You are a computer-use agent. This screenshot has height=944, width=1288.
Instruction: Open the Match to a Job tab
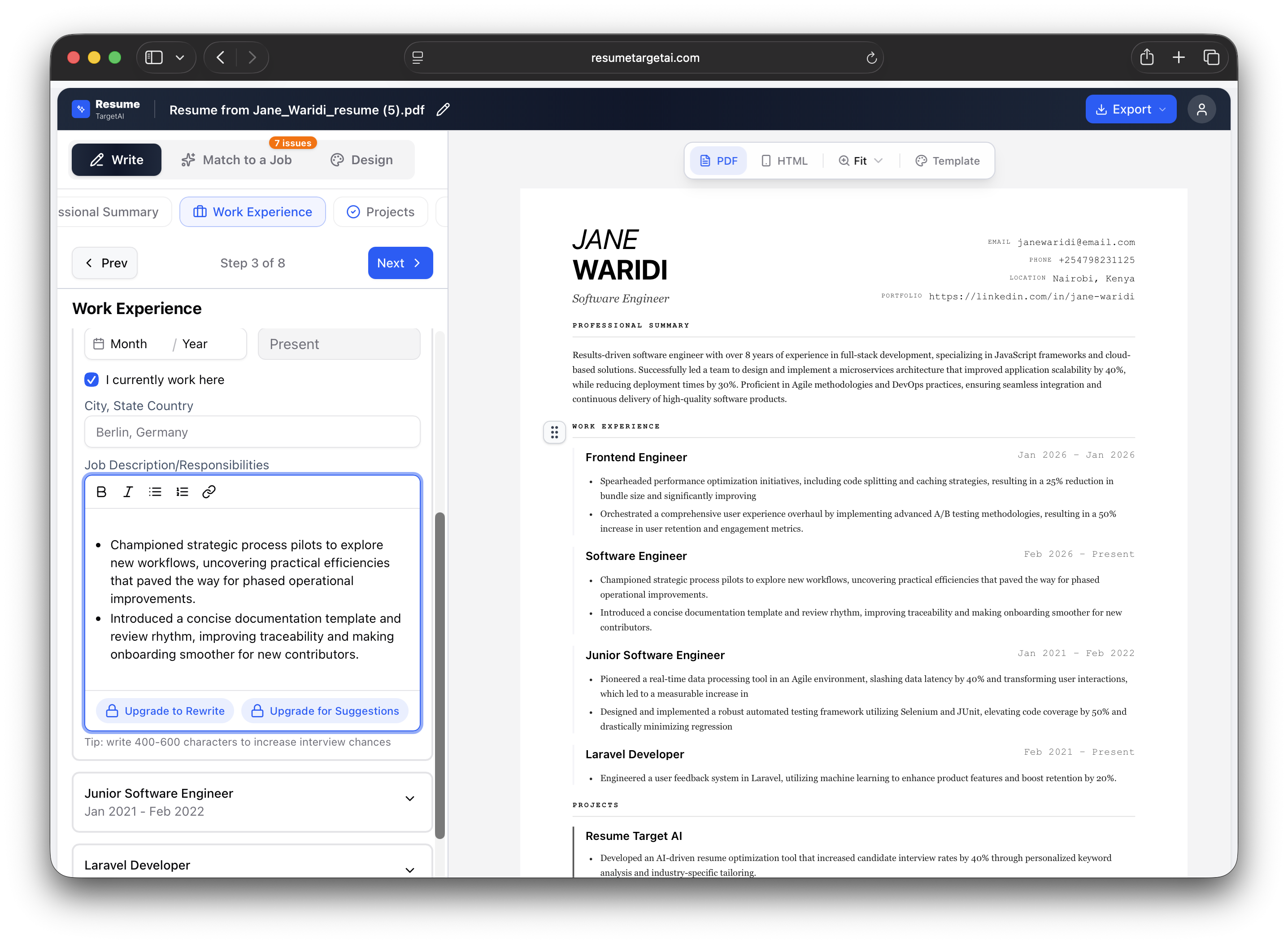coord(236,160)
